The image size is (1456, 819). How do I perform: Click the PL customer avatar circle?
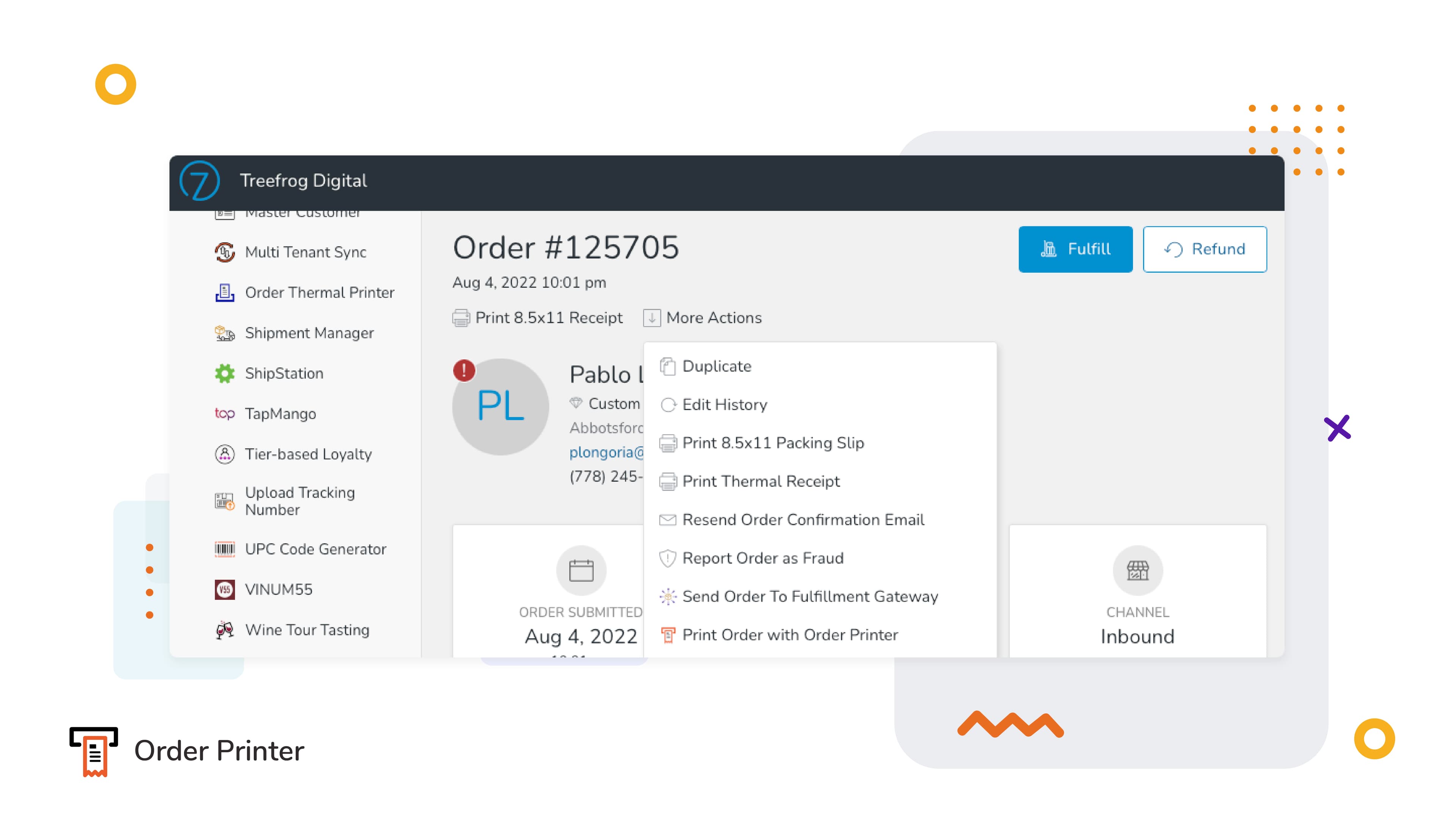pyautogui.click(x=501, y=407)
